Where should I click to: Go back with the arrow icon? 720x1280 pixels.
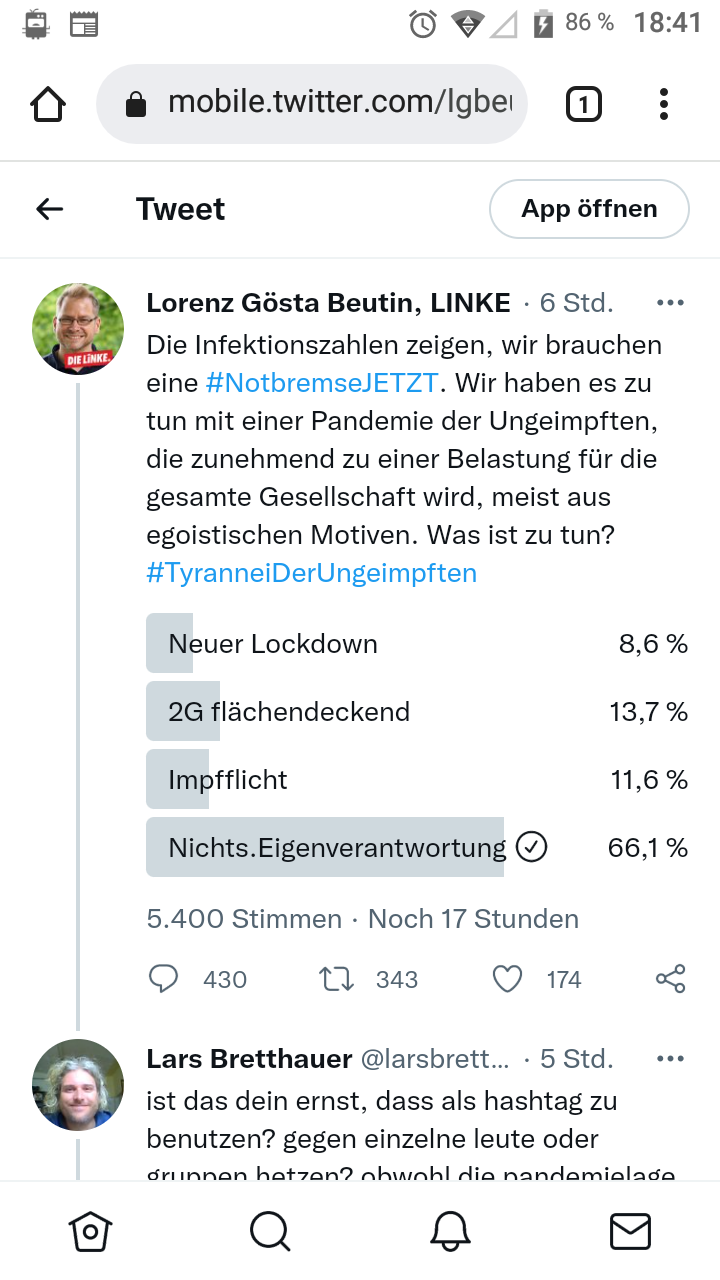[49, 209]
